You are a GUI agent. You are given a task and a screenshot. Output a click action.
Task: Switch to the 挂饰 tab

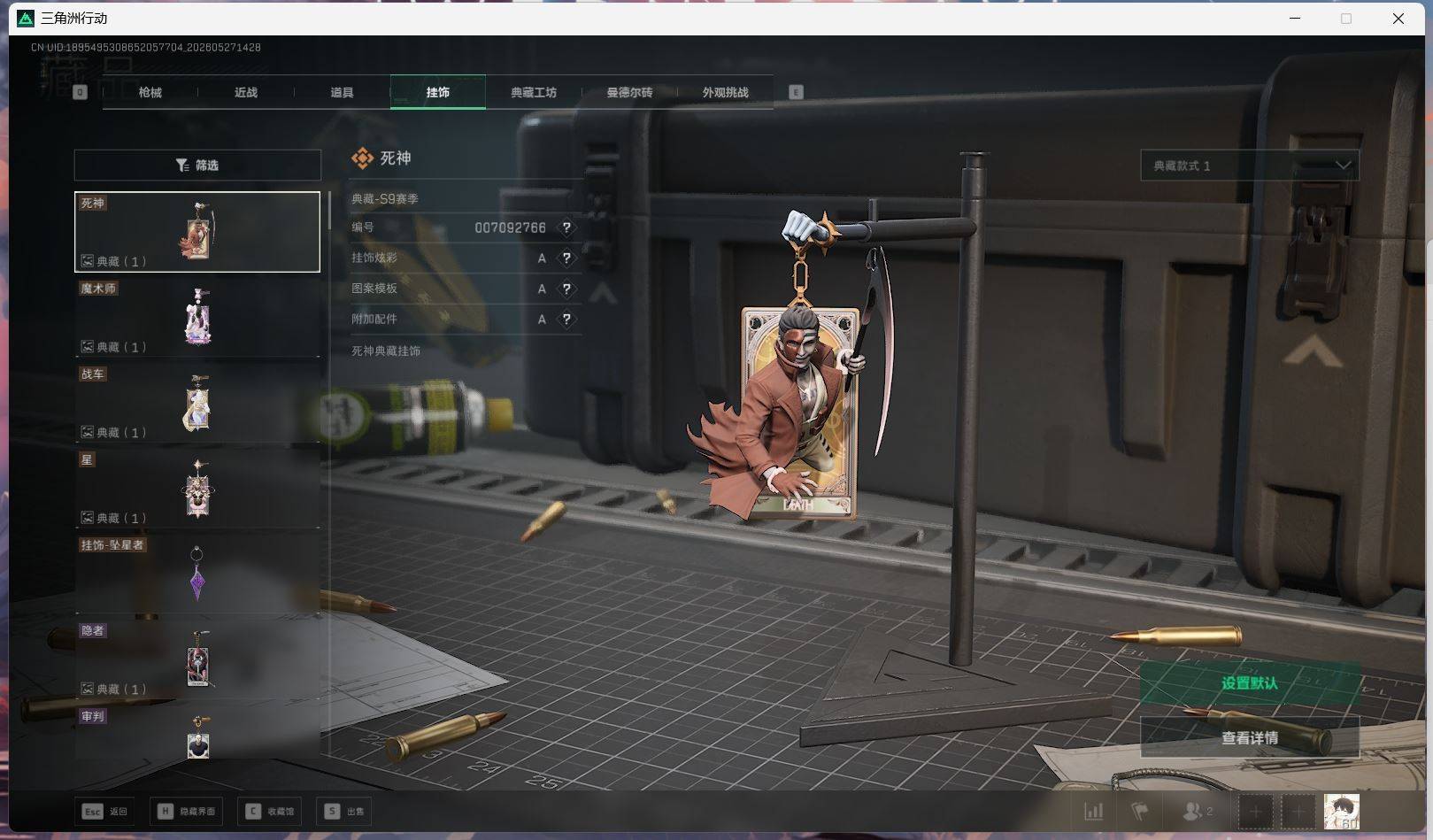tap(438, 92)
